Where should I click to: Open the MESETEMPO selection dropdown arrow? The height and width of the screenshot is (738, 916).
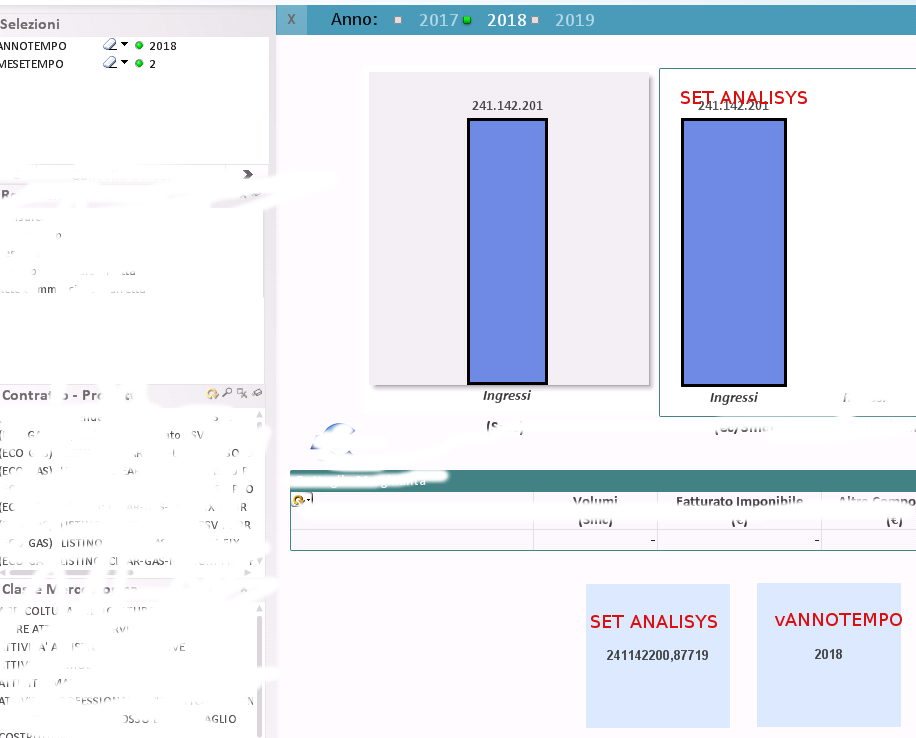pos(124,62)
